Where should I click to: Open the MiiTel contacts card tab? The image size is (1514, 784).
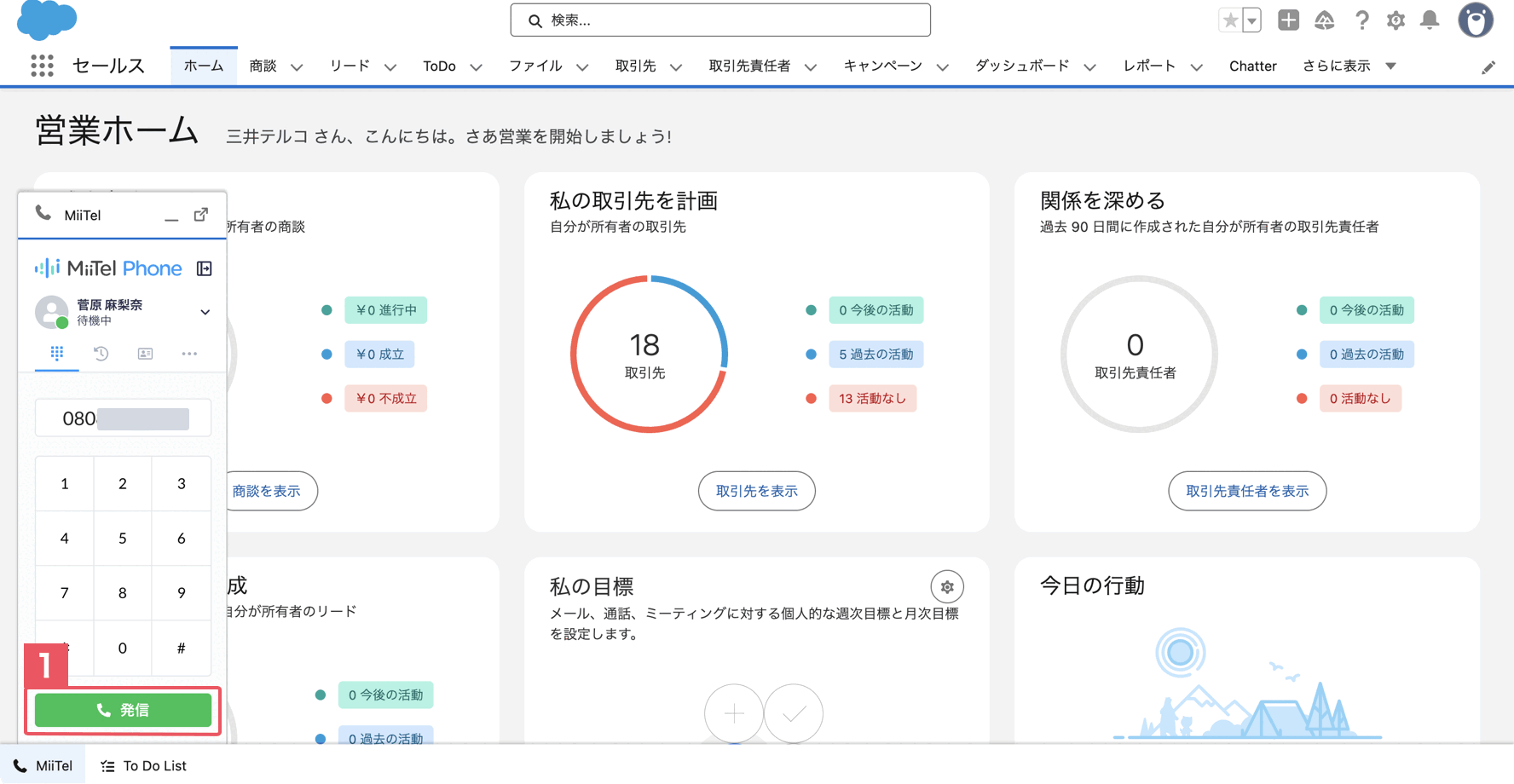[x=145, y=353]
